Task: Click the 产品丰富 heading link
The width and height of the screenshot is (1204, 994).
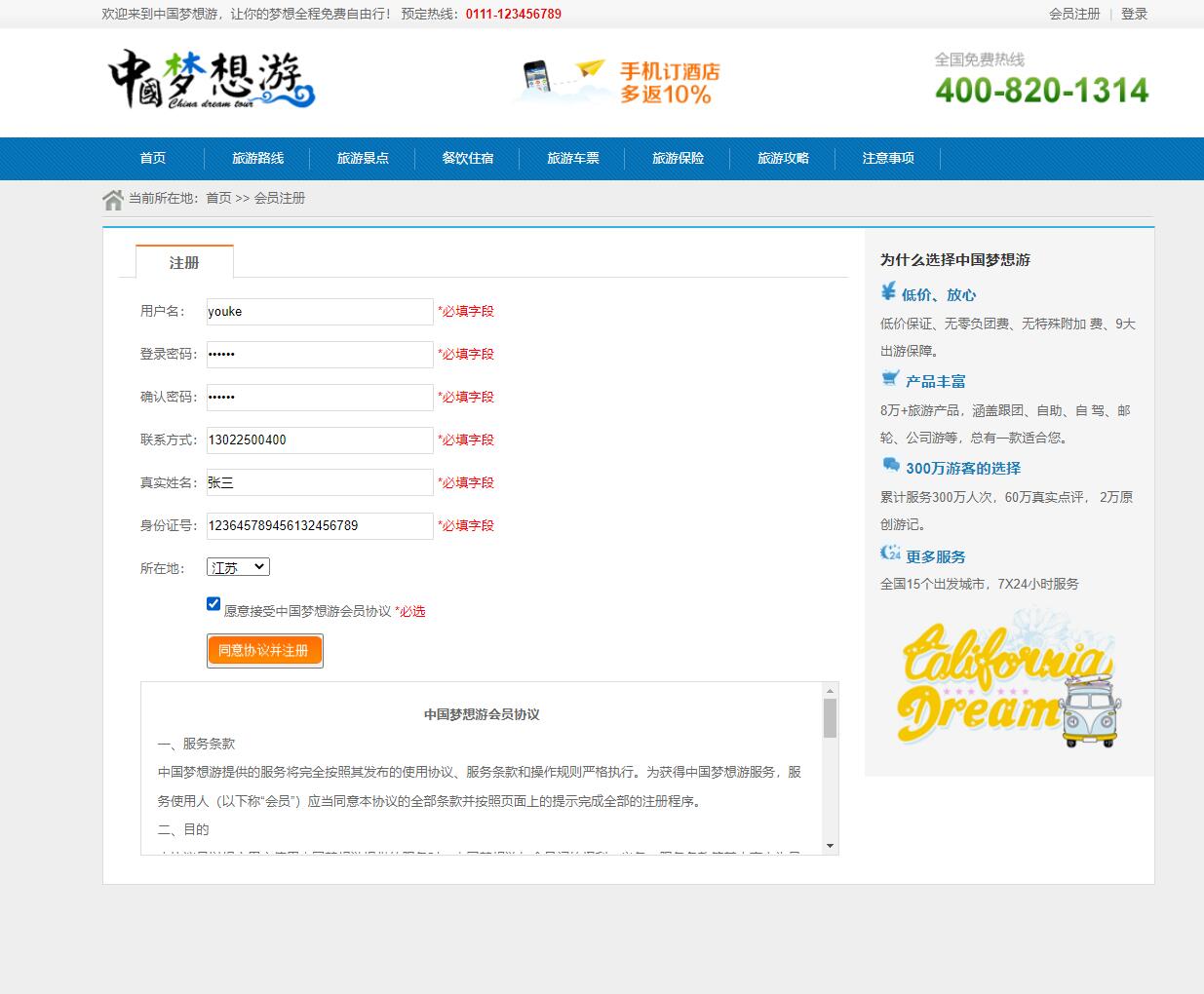Action: (x=936, y=381)
